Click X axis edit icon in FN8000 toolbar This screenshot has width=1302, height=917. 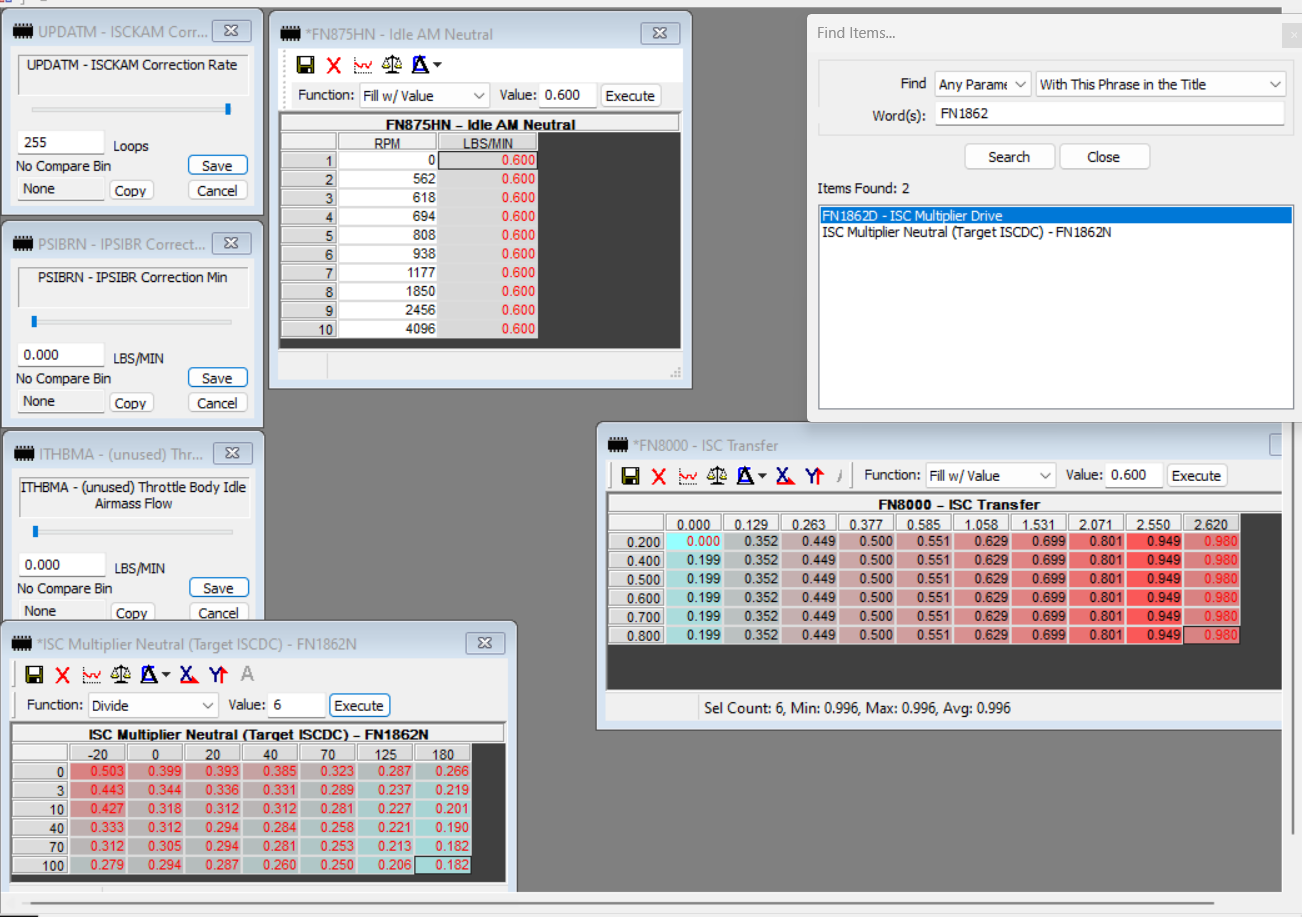(785, 476)
